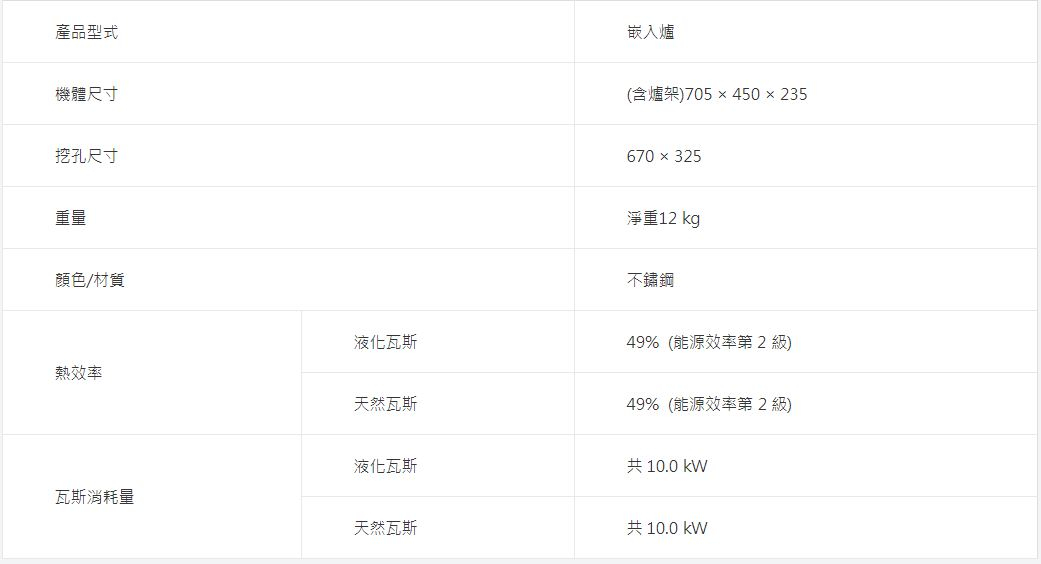Click 天然瓦斯 under 瓦斯消耗量
This screenshot has width=1041, height=564.
click(385, 528)
